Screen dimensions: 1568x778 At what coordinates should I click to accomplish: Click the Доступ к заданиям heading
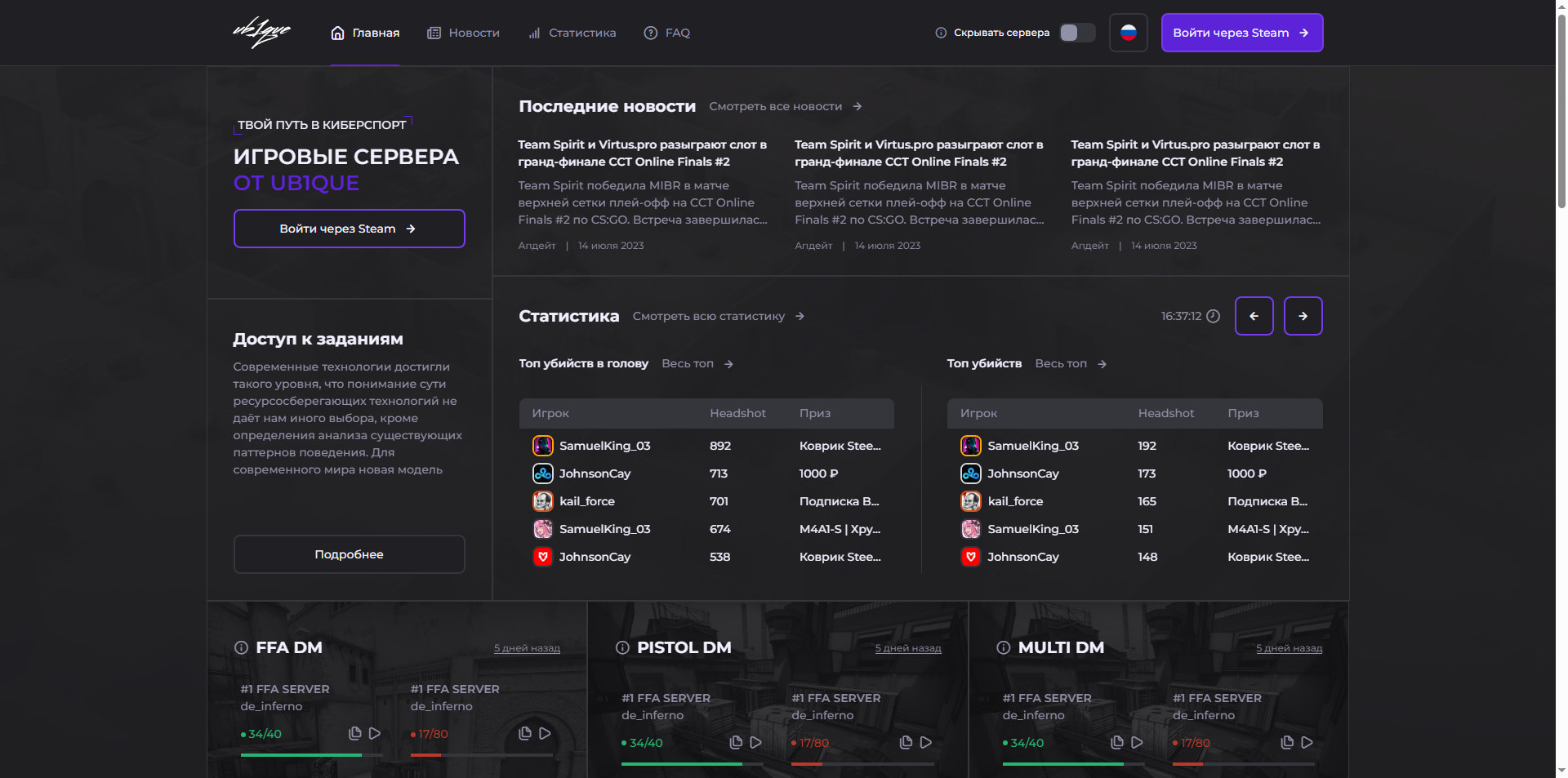click(x=318, y=339)
